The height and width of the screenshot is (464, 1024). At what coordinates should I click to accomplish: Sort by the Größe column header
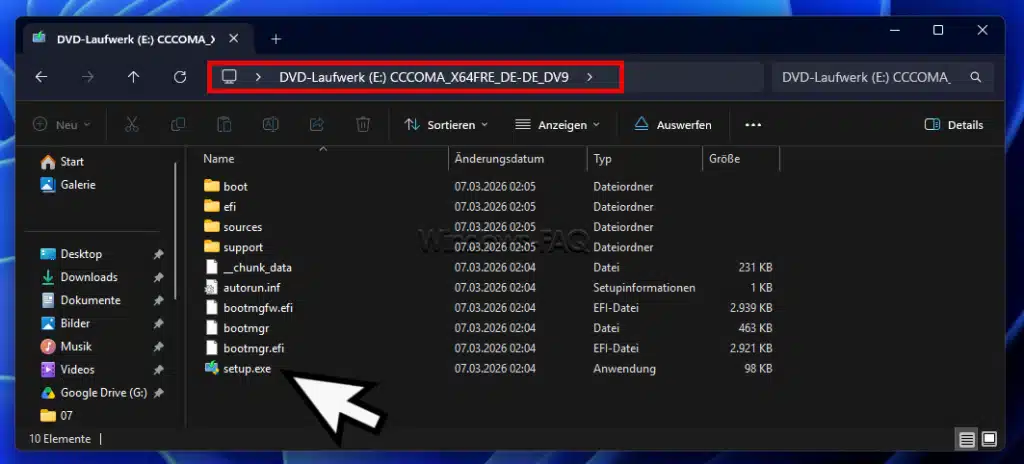724,159
